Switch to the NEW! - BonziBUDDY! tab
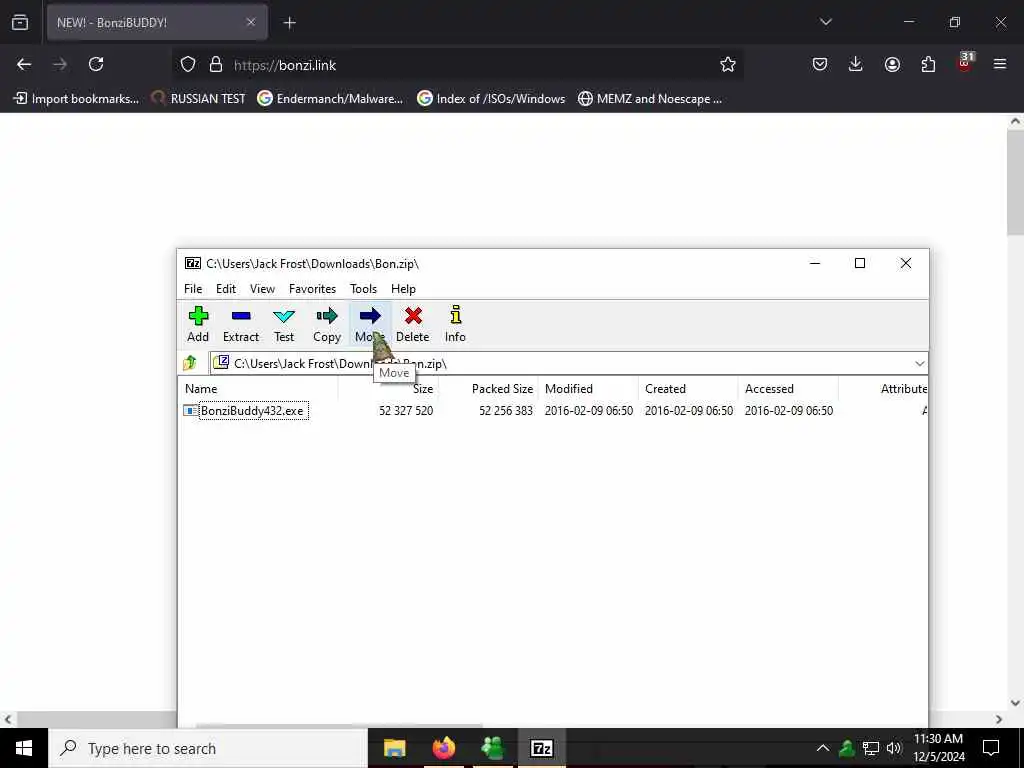The image size is (1024, 768). [x=157, y=22]
